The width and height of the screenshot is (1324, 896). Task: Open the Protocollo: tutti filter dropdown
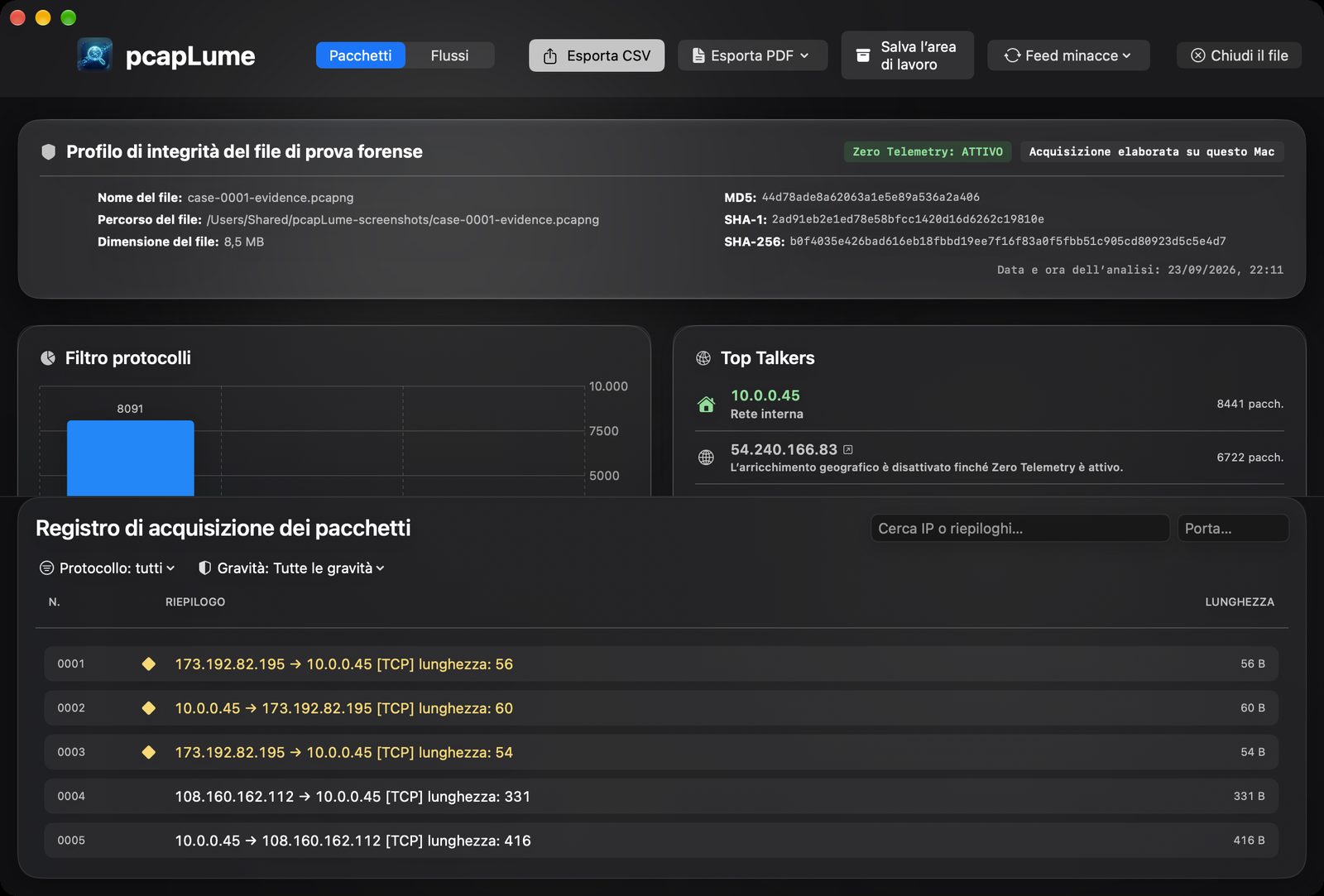tap(108, 568)
